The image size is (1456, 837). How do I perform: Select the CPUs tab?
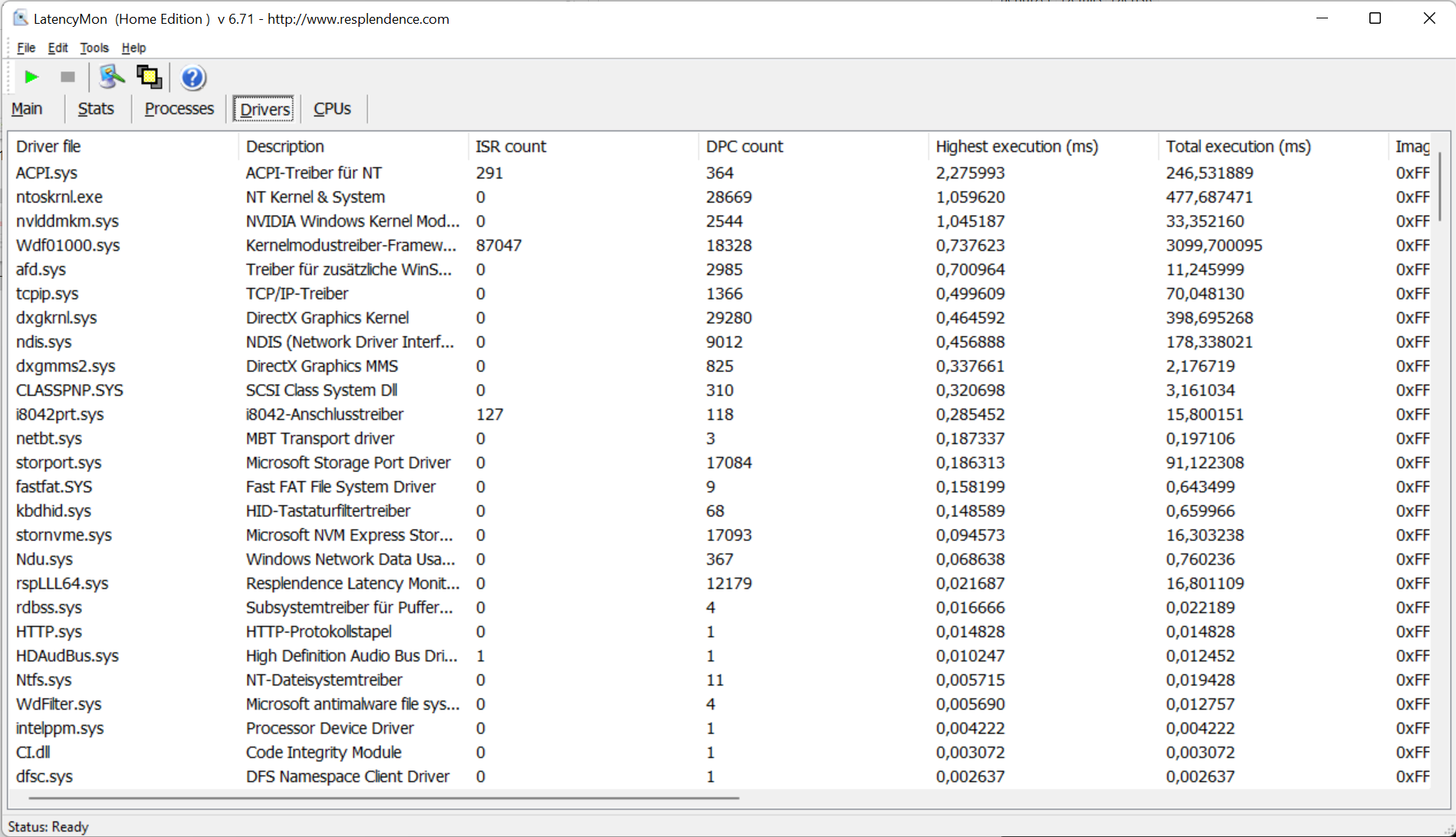tap(332, 109)
